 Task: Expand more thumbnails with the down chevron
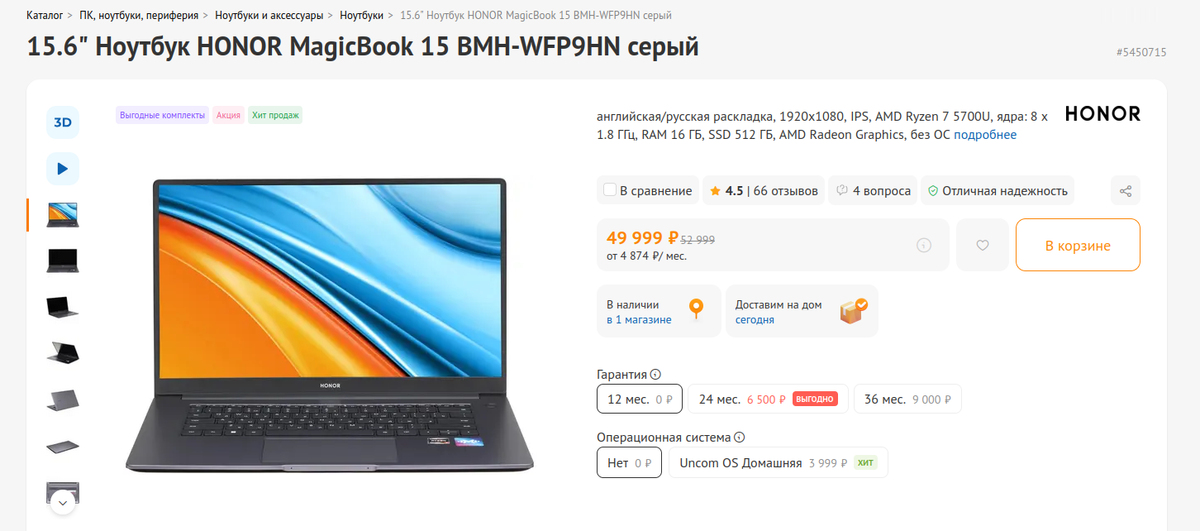click(62, 503)
